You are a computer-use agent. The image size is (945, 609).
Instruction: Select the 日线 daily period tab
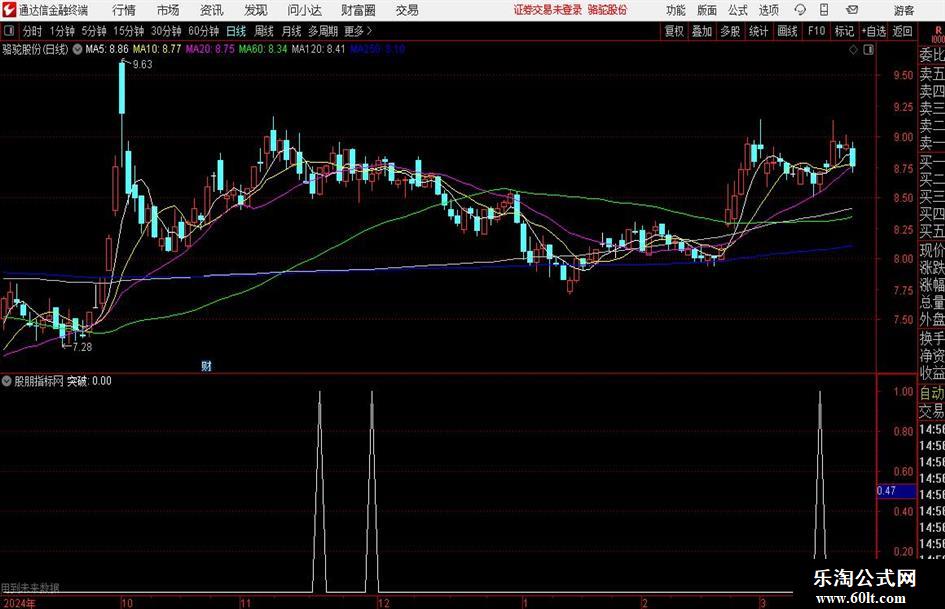point(236,31)
